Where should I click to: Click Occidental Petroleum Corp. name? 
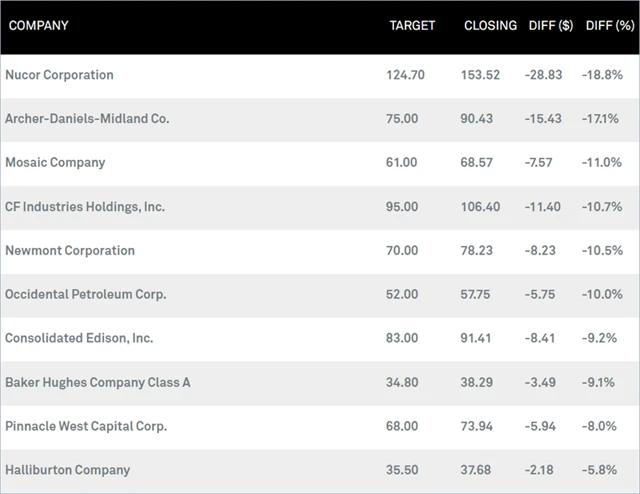tap(85, 294)
